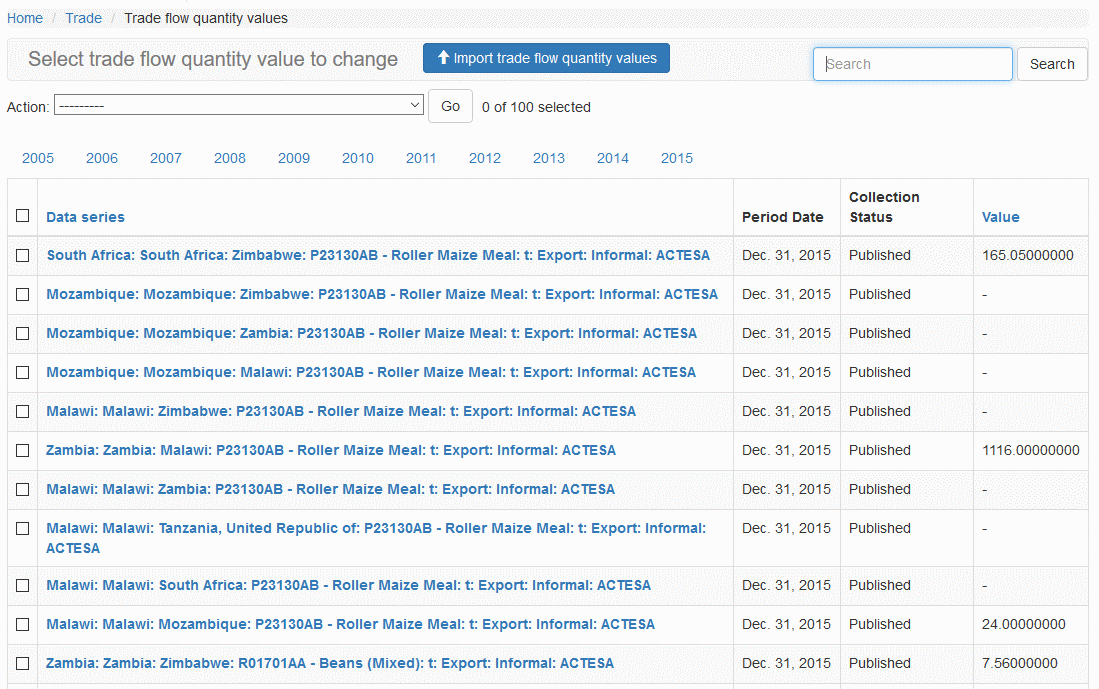Image resolution: width=1099 pixels, height=689 pixels.
Task: Click into the Search input field
Action: [x=912, y=64]
